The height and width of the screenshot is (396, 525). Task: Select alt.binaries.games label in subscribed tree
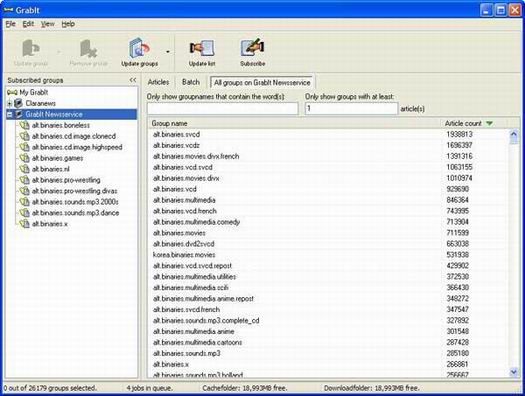(57, 158)
